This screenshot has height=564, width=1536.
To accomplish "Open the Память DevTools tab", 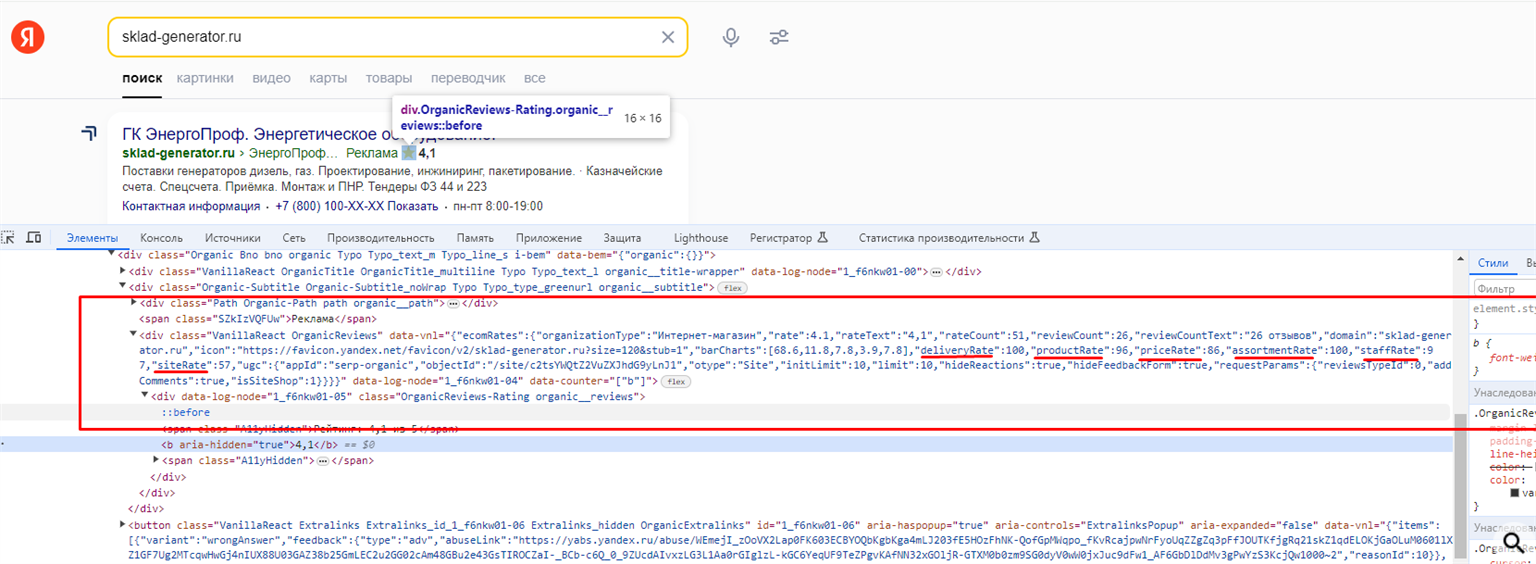I will click(x=475, y=238).
